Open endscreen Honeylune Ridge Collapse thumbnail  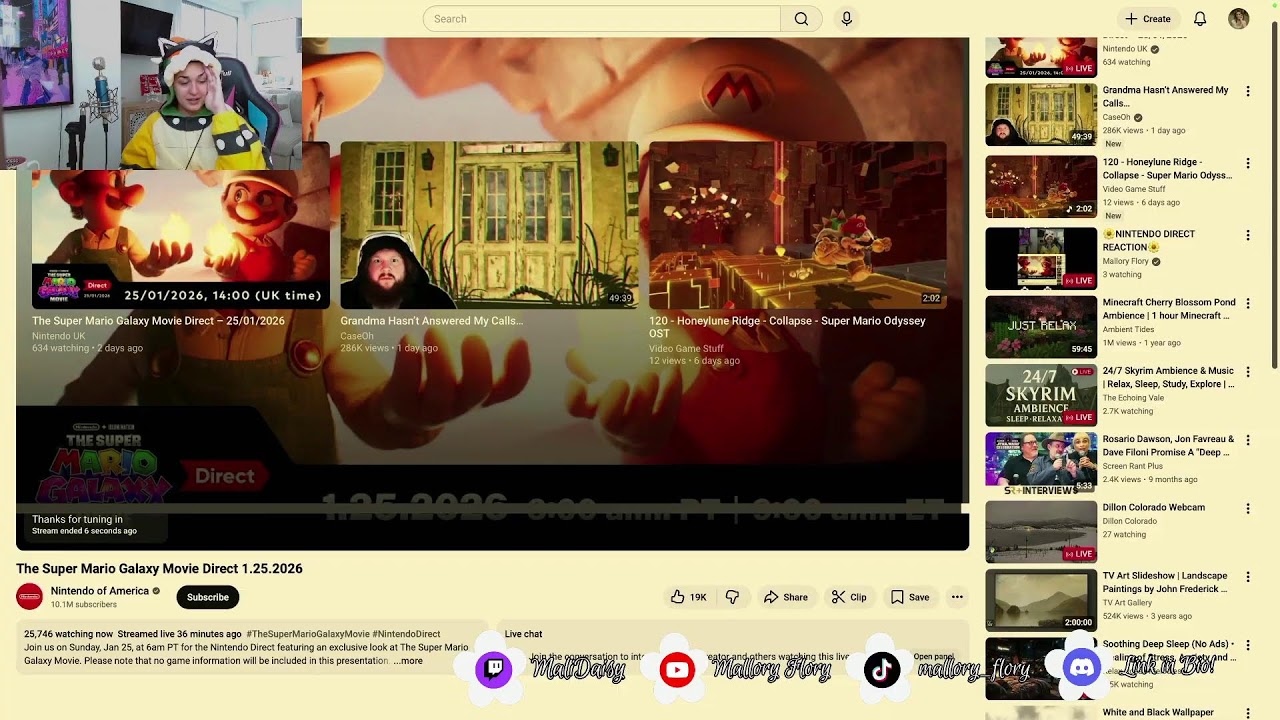click(x=797, y=225)
